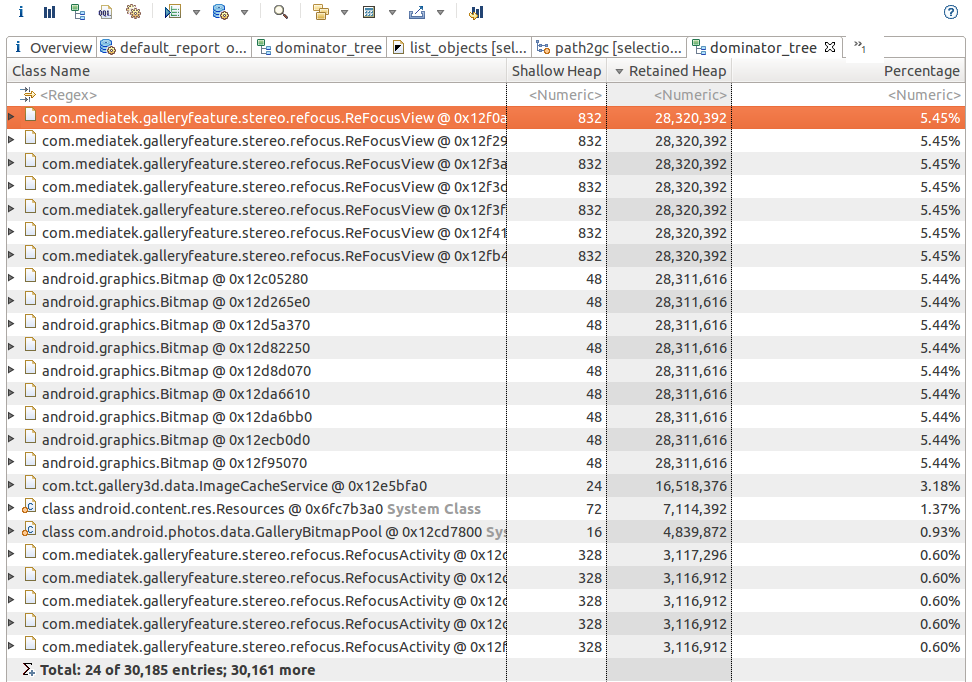Click the 'i' Overview toolbar icon
This screenshot has width=972, height=682.
click(21, 12)
